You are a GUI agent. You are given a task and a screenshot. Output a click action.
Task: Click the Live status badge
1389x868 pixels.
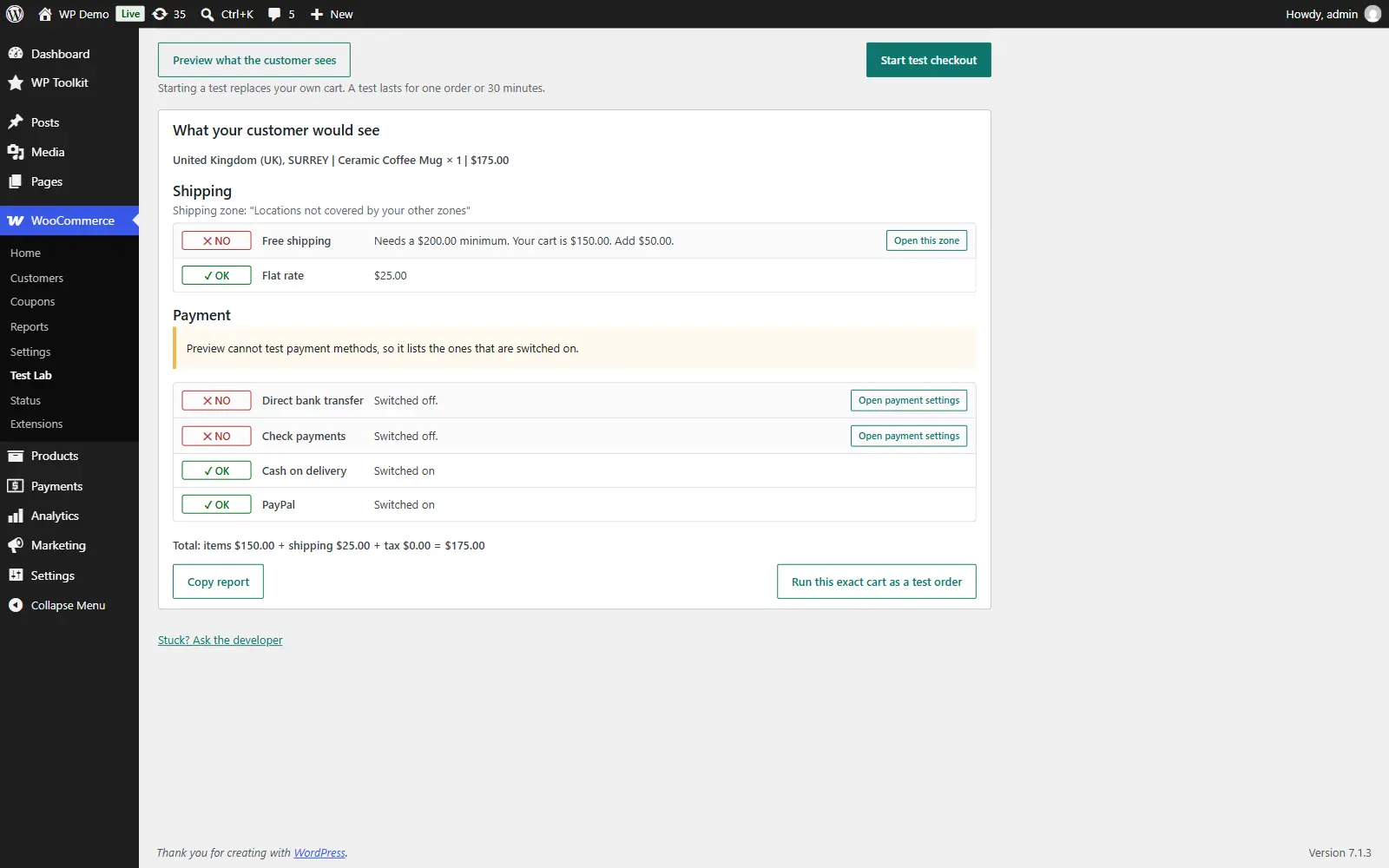(x=130, y=14)
